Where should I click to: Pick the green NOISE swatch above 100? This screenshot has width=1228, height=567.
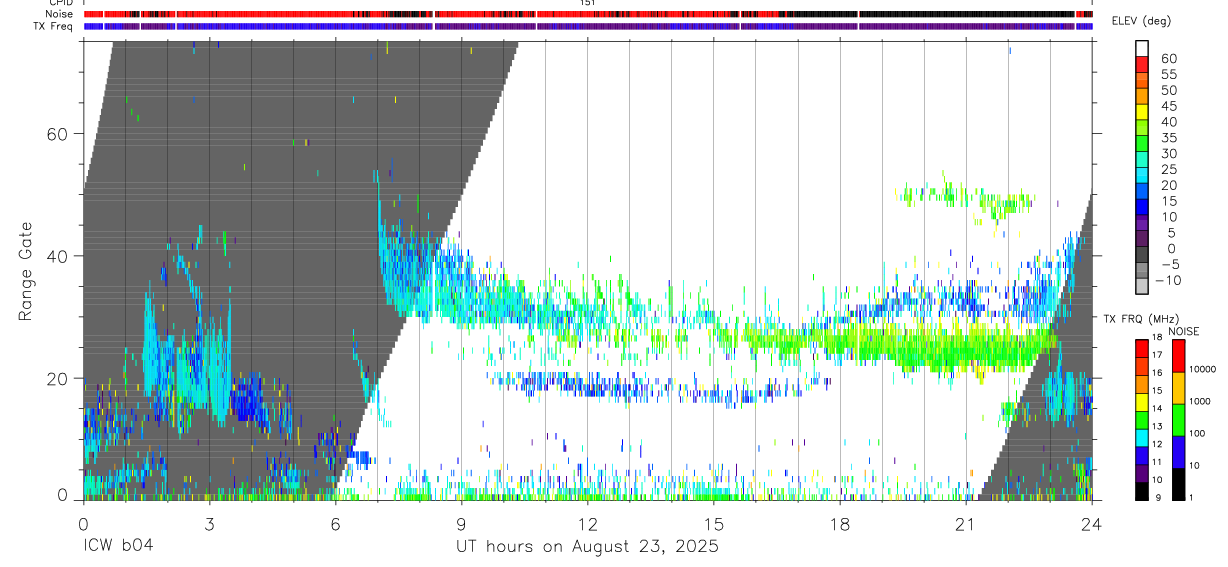click(x=1178, y=419)
